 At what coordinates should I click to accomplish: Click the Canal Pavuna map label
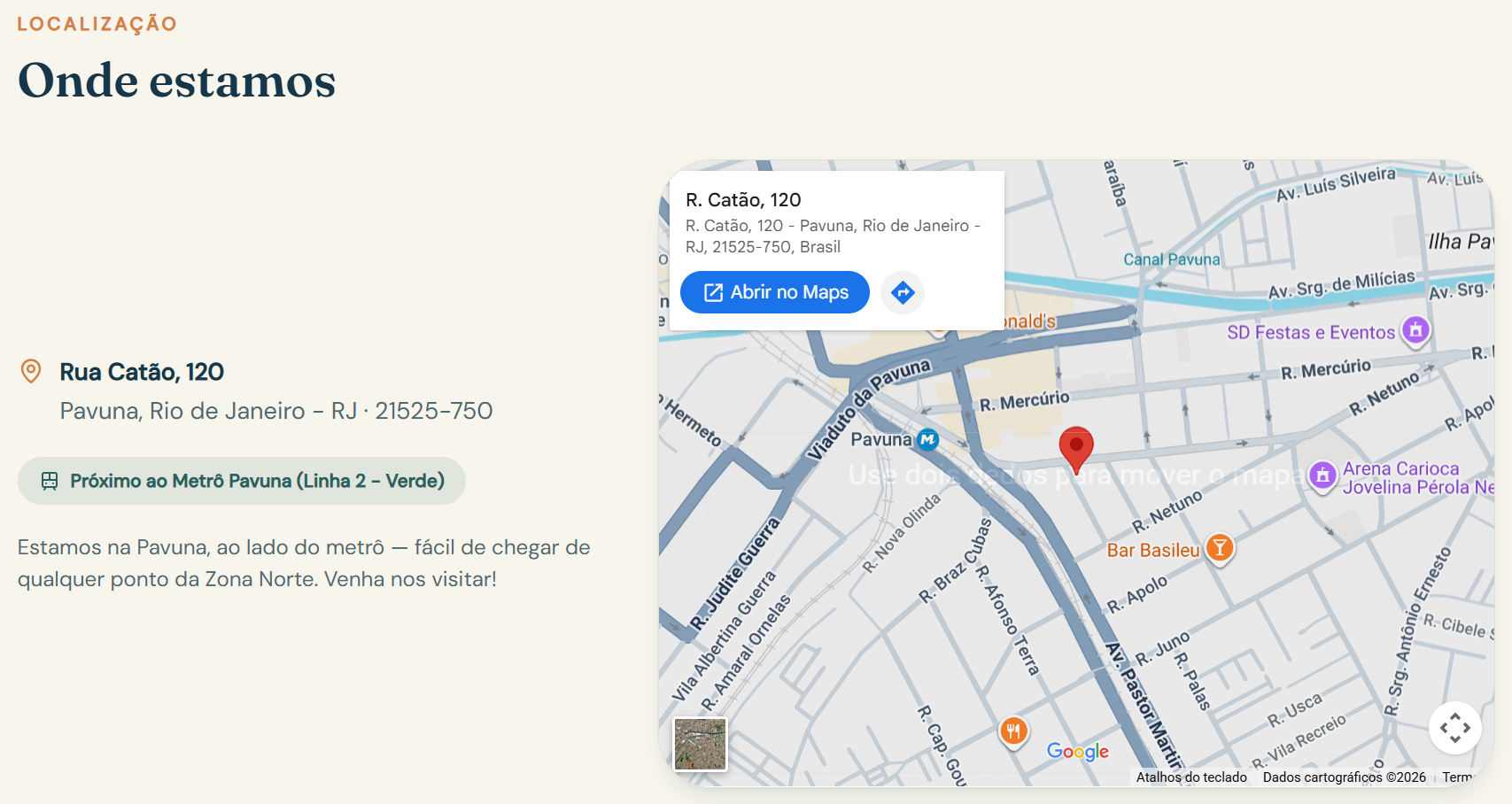(1171, 259)
